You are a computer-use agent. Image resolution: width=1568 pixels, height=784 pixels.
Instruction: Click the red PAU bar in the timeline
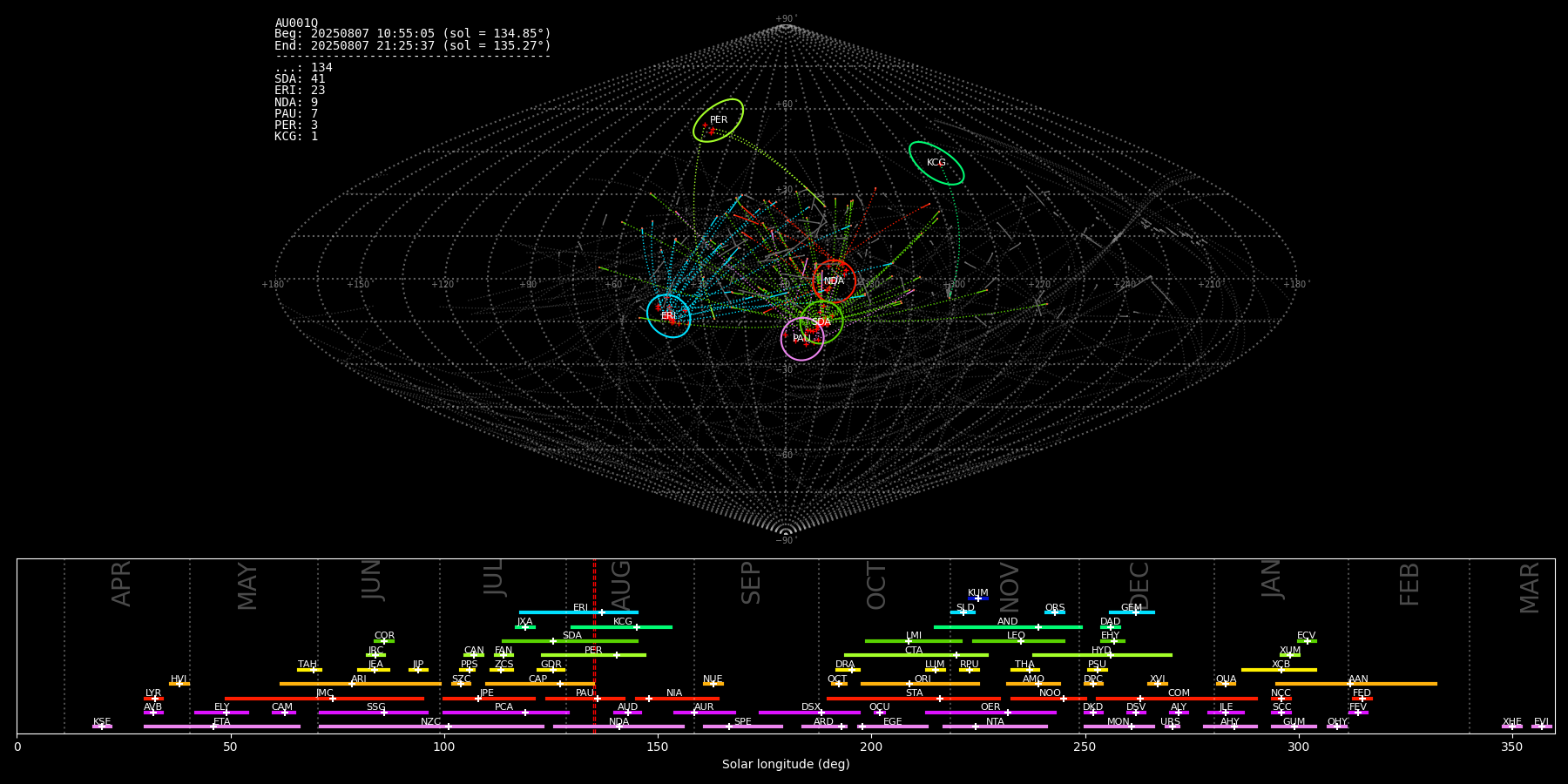pos(585,698)
